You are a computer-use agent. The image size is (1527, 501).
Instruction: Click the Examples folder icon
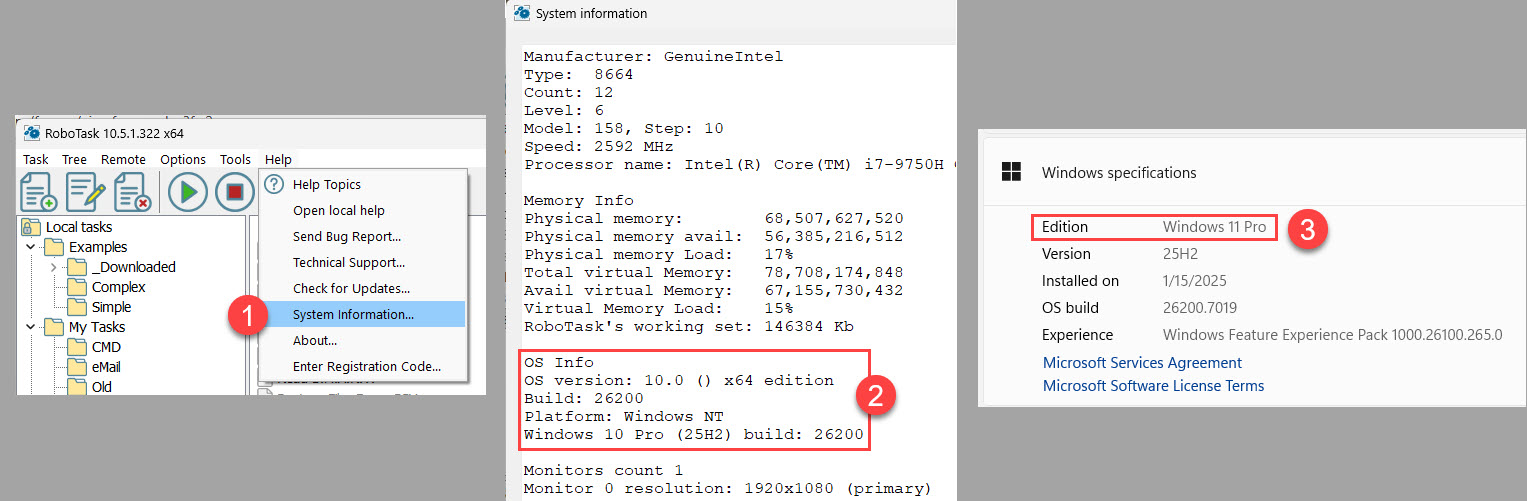[x=54, y=247]
